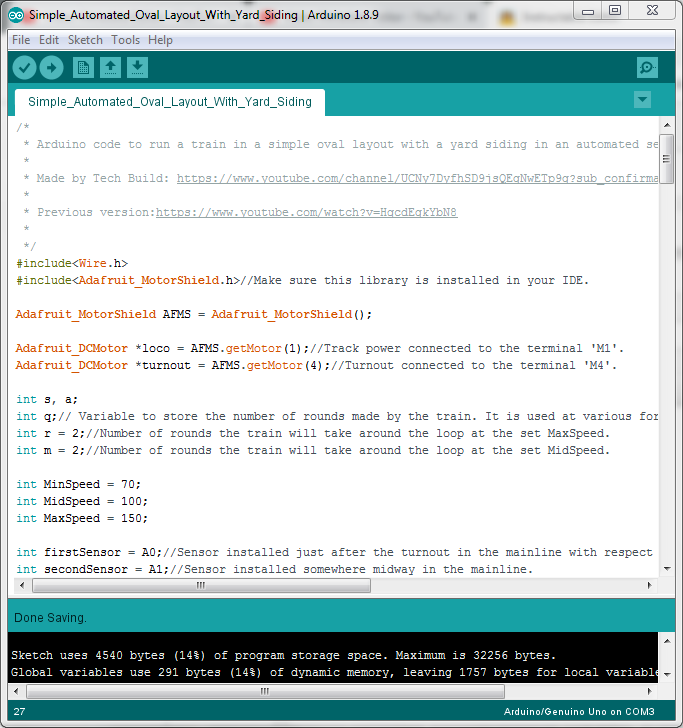Click the 'int q;' variable line
683x728 pixels.
coord(337,416)
